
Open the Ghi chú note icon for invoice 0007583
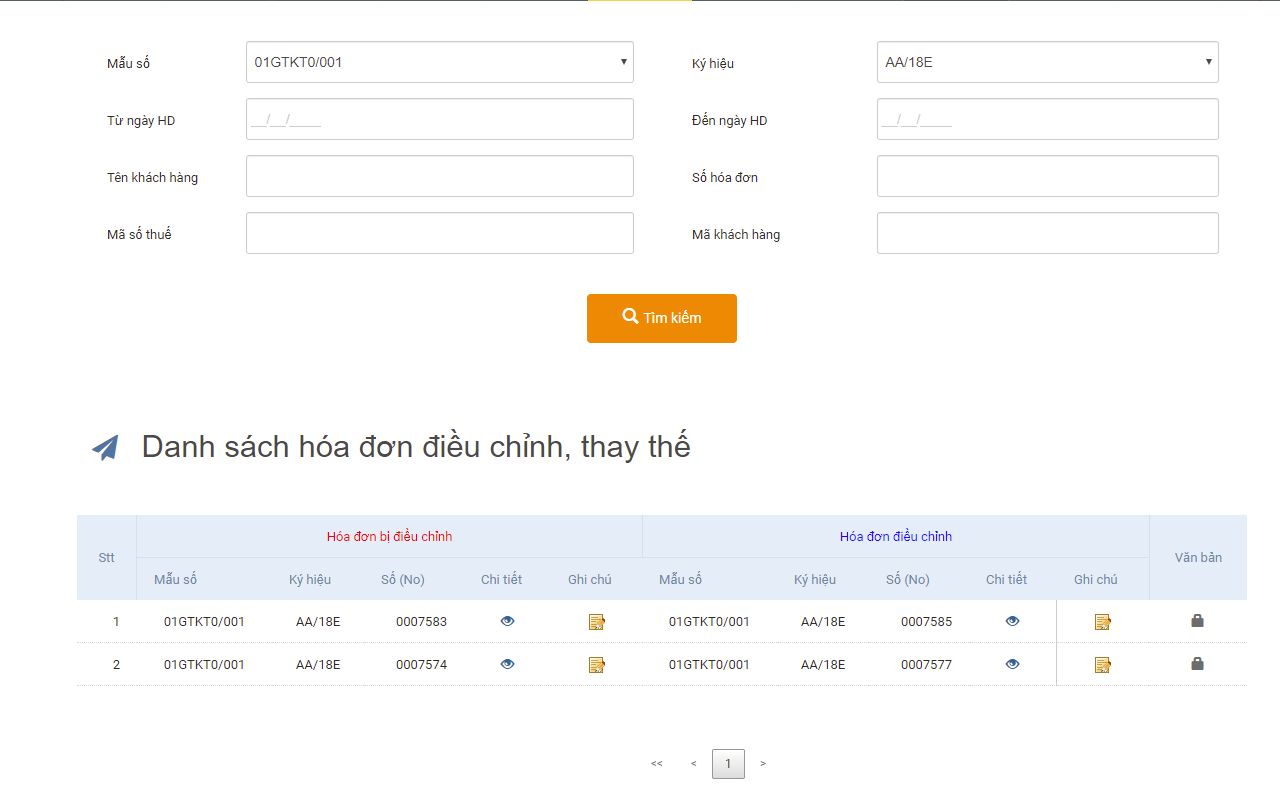597,621
